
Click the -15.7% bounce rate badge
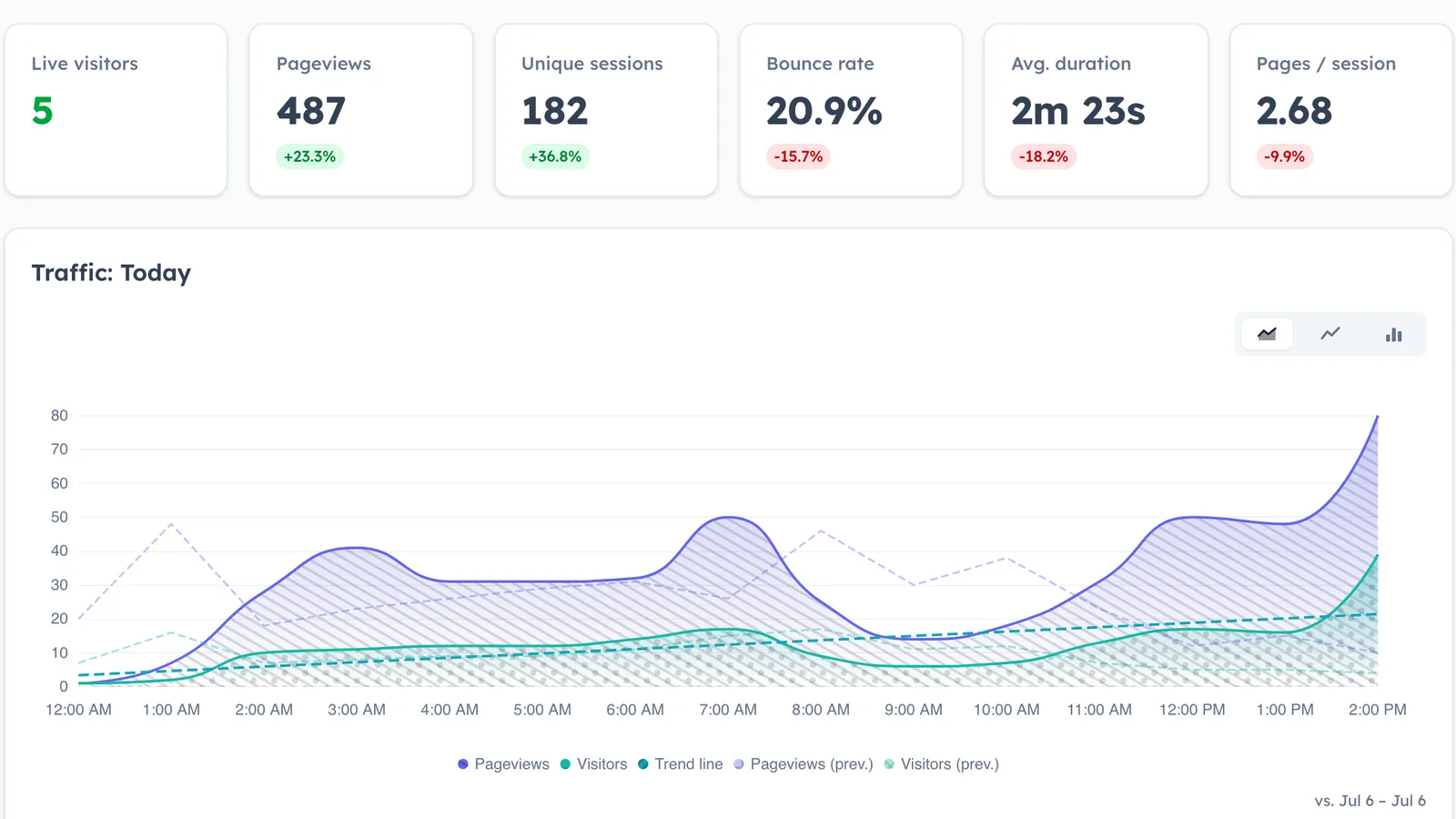coord(798,157)
